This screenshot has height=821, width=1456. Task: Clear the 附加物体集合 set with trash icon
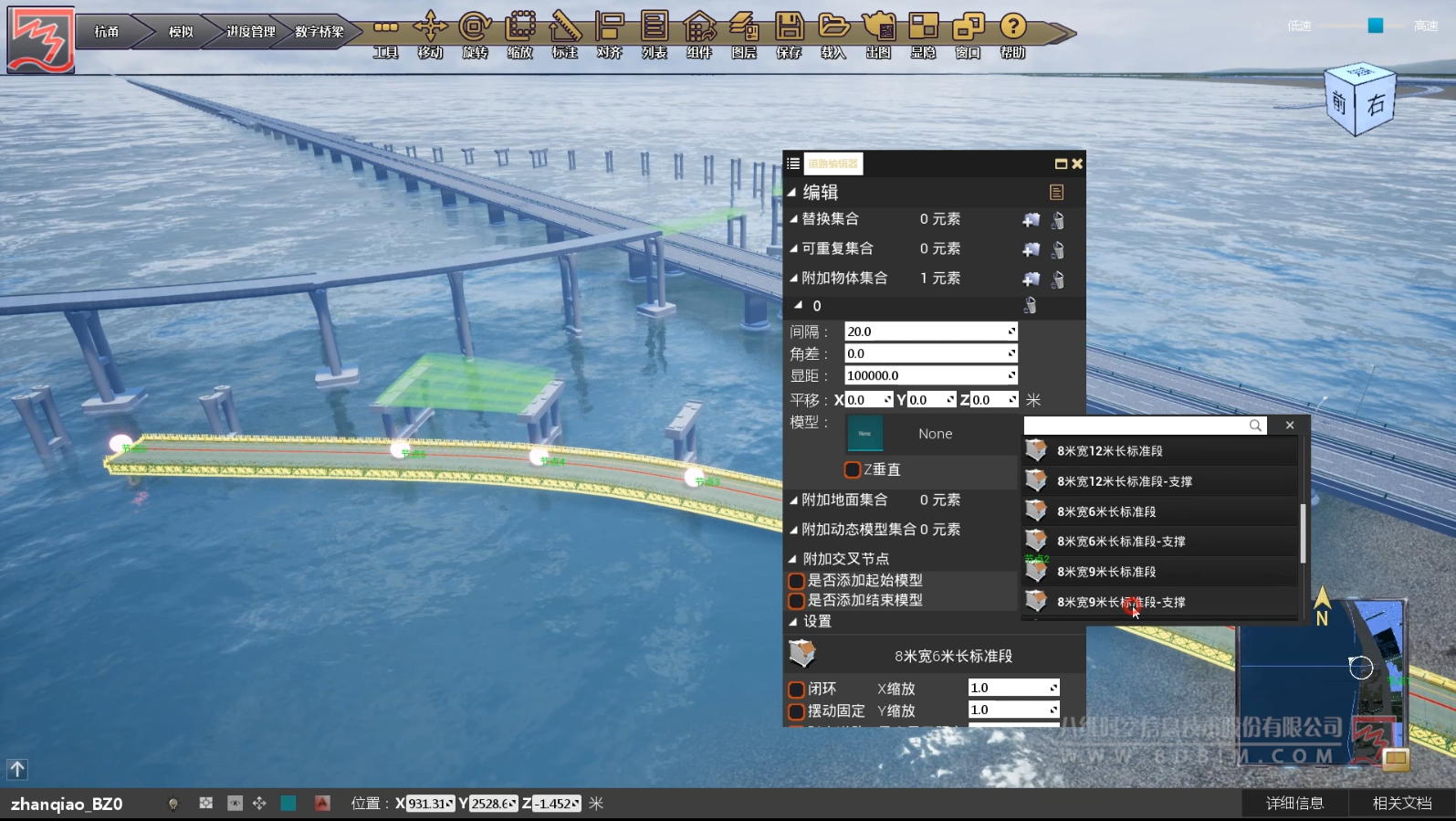click(x=1058, y=279)
